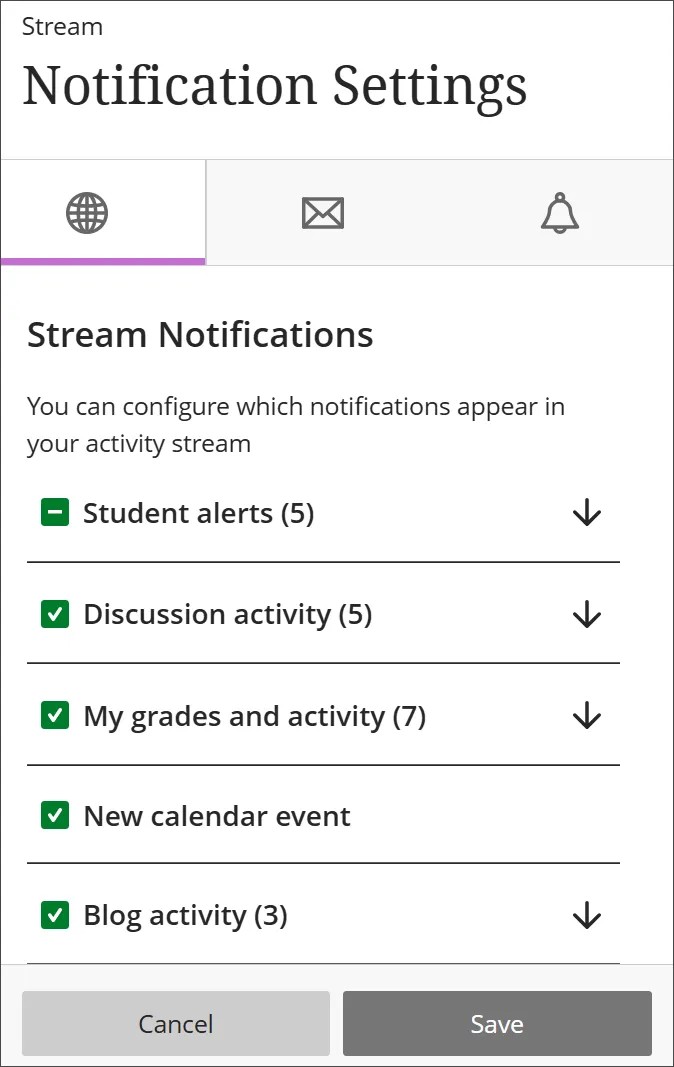This screenshot has width=674, height=1067.
Task: Click the push notifications bell icon
Action: tap(559, 212)
